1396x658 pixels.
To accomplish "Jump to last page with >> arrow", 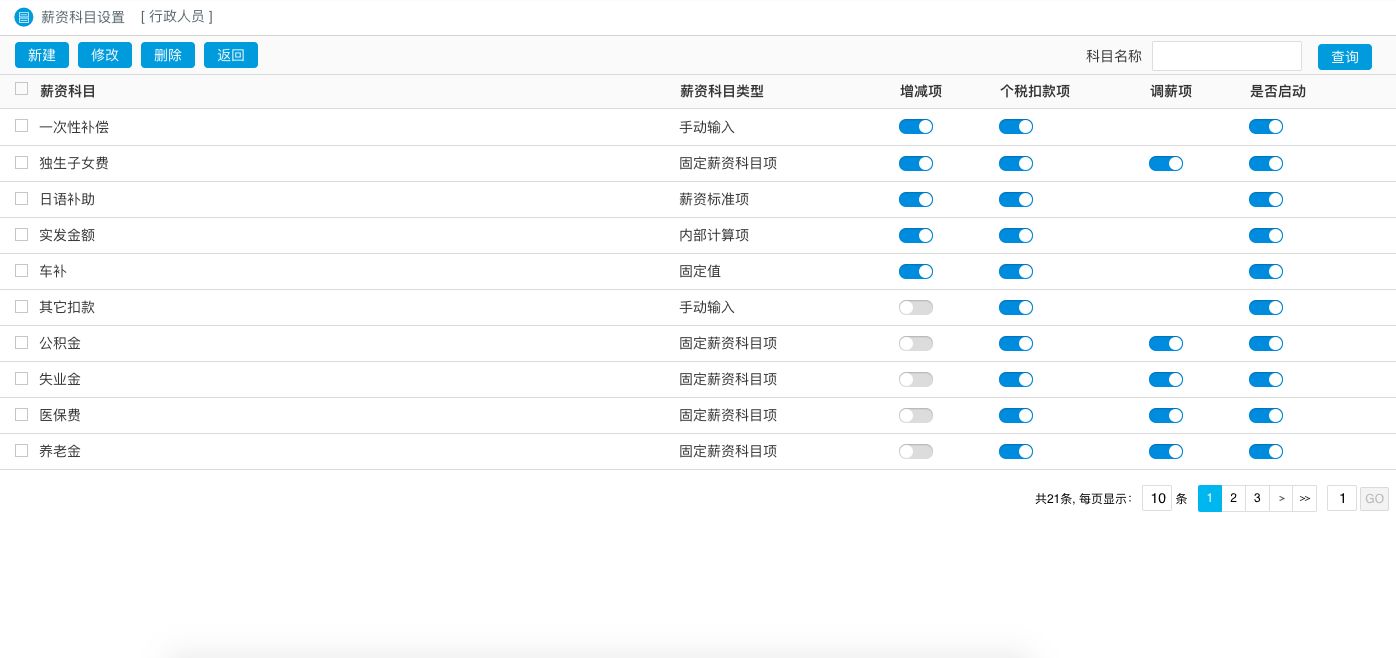I will tap(1304, 498).
